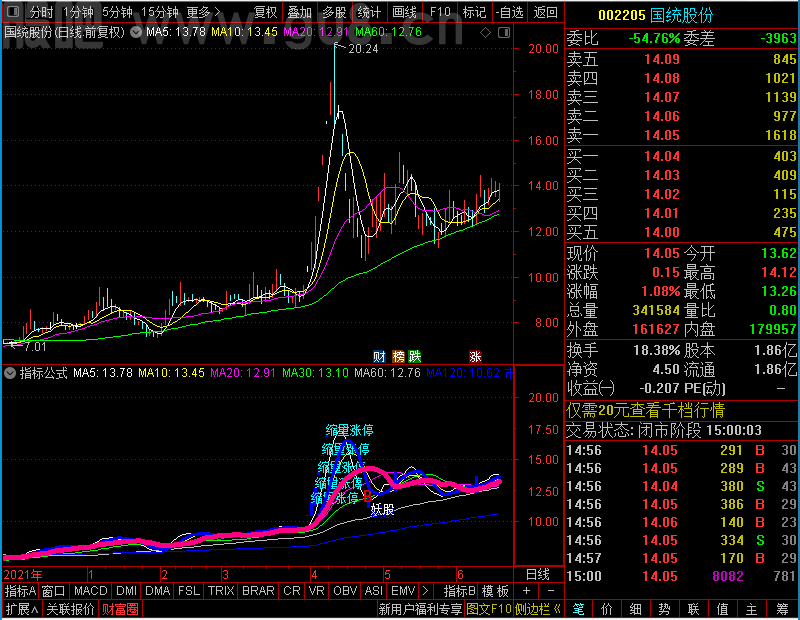Select the 指标A tab
800x620 pixels.
point(20,591)
